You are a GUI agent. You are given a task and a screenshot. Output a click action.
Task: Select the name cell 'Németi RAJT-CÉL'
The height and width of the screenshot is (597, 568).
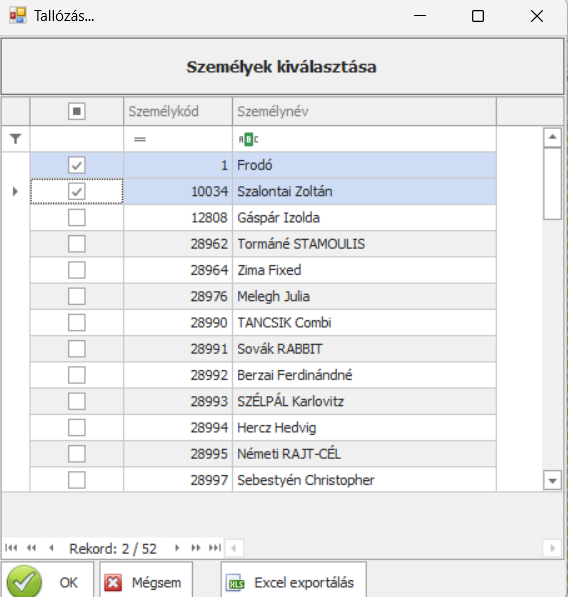coord(364,454)
